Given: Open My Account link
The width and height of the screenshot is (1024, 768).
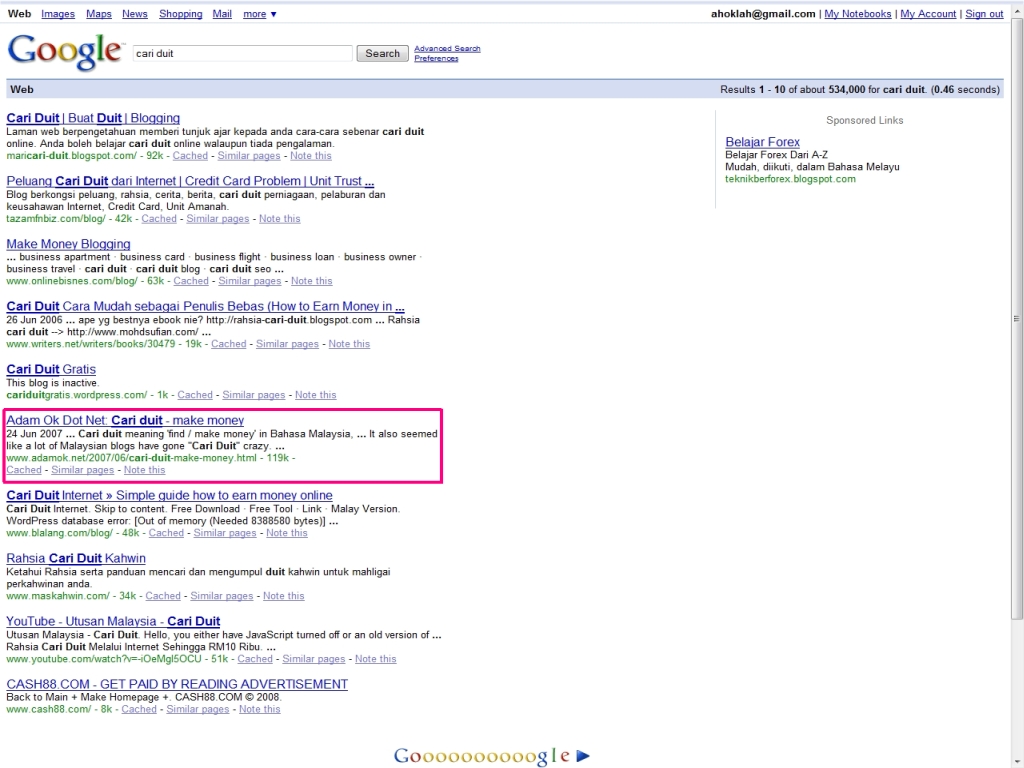Looking at the screenshot, I should [928, 14].
